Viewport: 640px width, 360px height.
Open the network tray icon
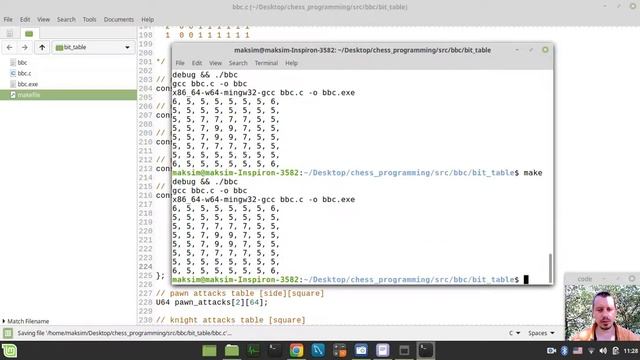click(591, 351)
